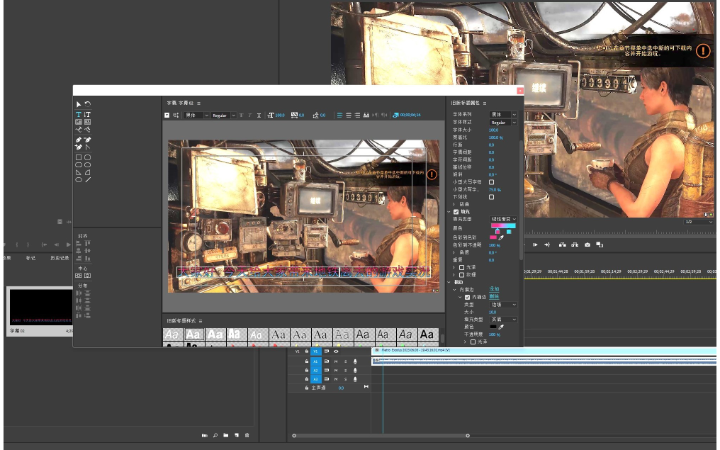Open font family dropdown in title toolbar
The image size is (720, 450).
tap(197, 115)
